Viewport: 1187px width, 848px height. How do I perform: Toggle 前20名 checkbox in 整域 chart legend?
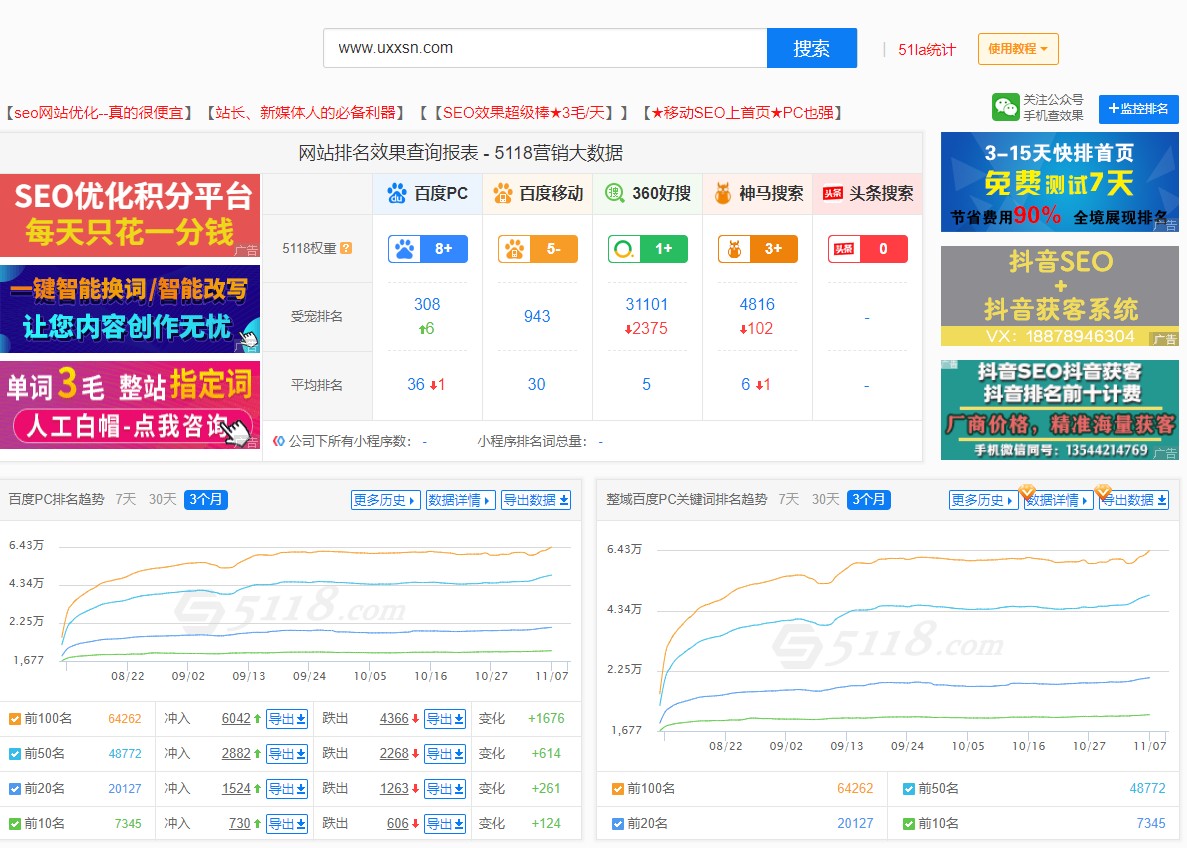(618, 824)
